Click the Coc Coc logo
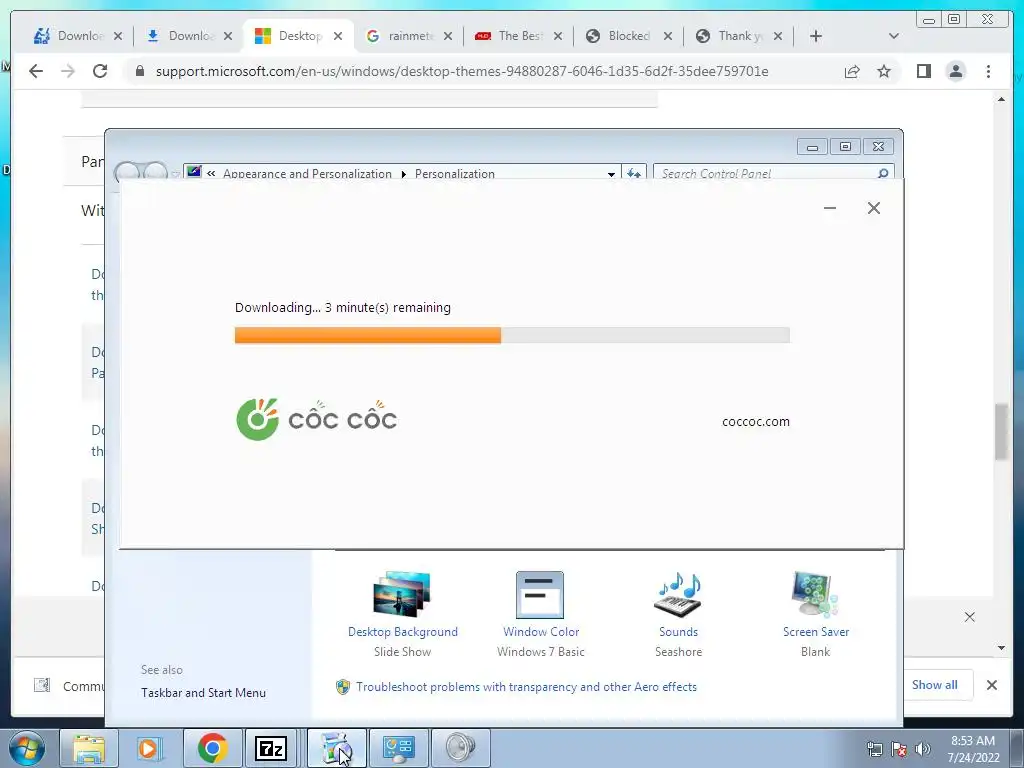Screen dimensions: 1024x768 tap(317, 419)
